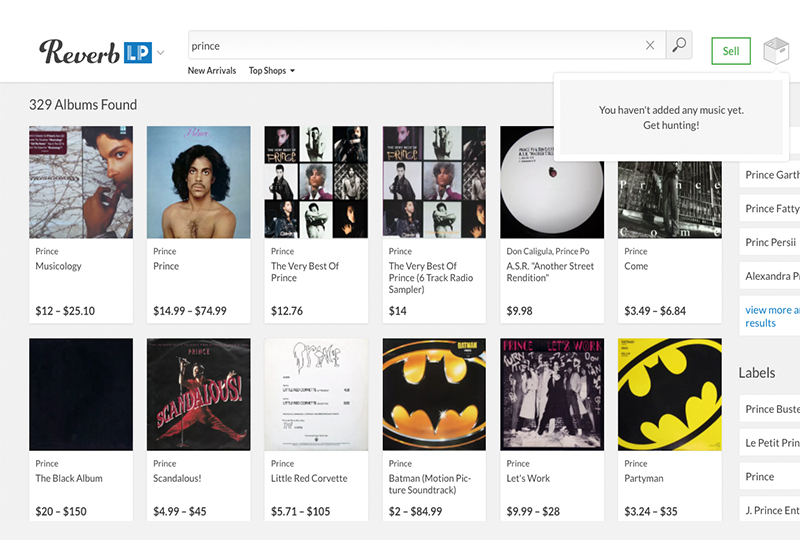
Task: Click the Labels section heading
Action: (x=757, y=373)
